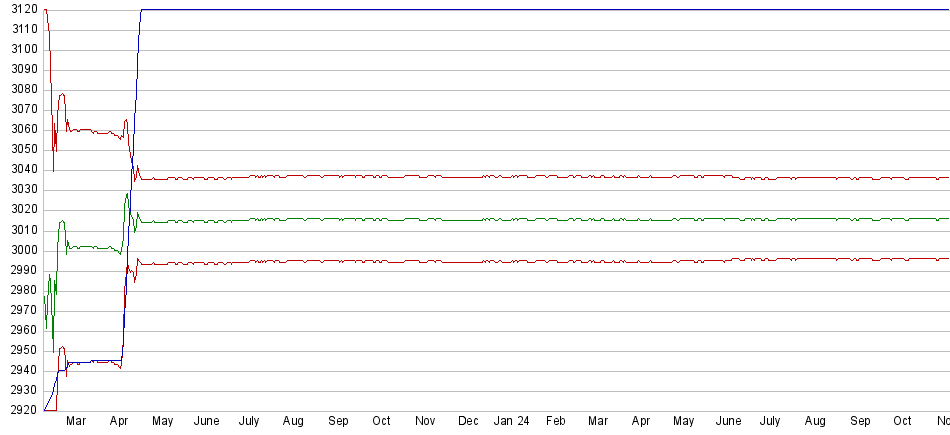Image resolution: width=950 pixels, height=435 pixels.
Task: Click the rightmost 'Aug' month label
Action: (815, 422)
